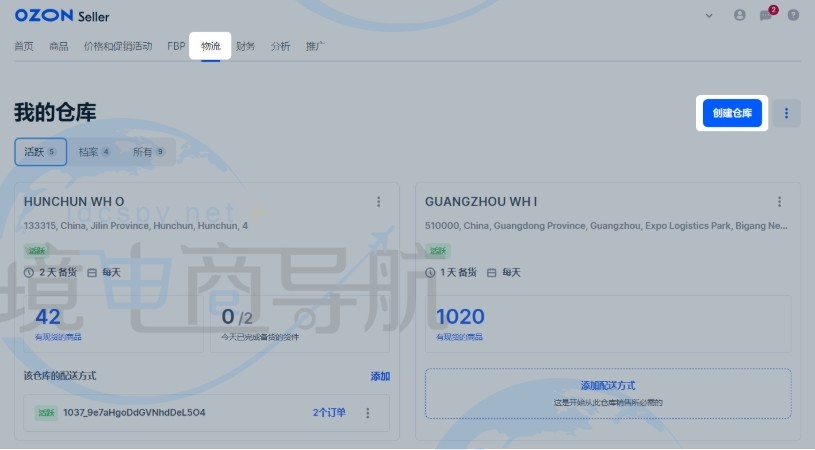Click the green 活跃 badge on Guangzhou card

pos(438,251)
